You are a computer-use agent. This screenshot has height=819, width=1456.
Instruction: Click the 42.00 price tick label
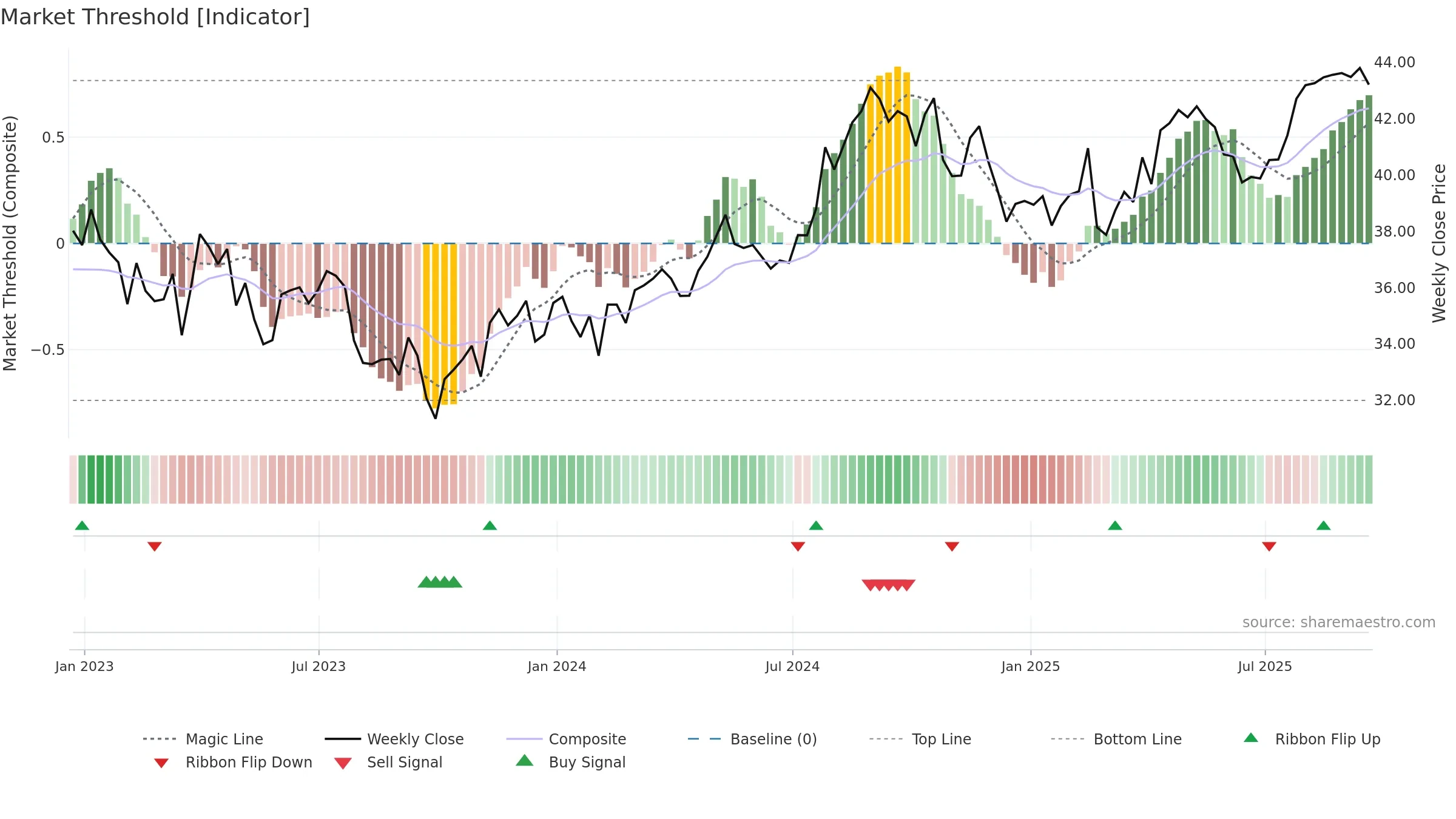(1394, 119)
